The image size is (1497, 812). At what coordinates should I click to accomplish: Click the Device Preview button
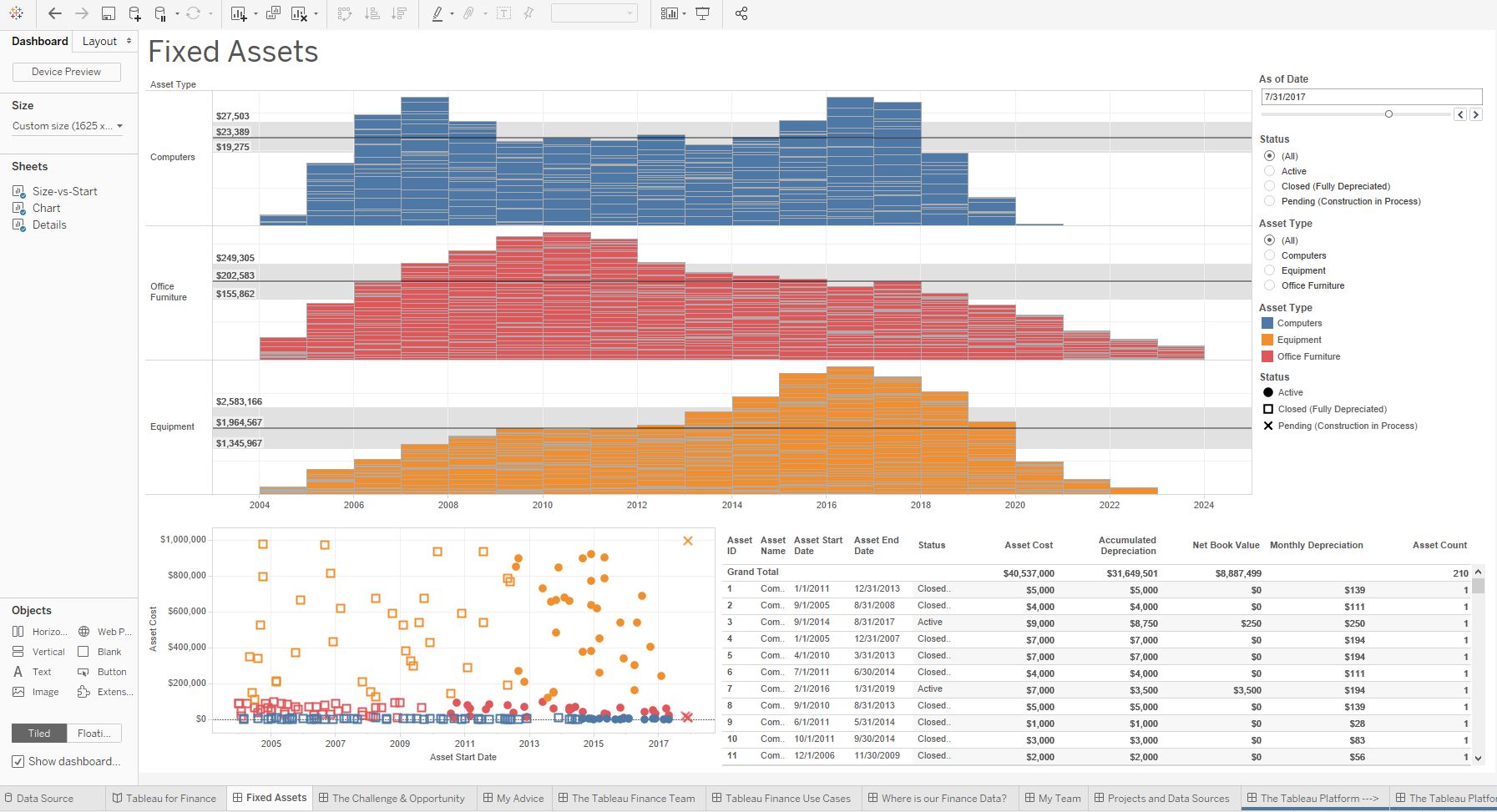[x=67, y=72]
